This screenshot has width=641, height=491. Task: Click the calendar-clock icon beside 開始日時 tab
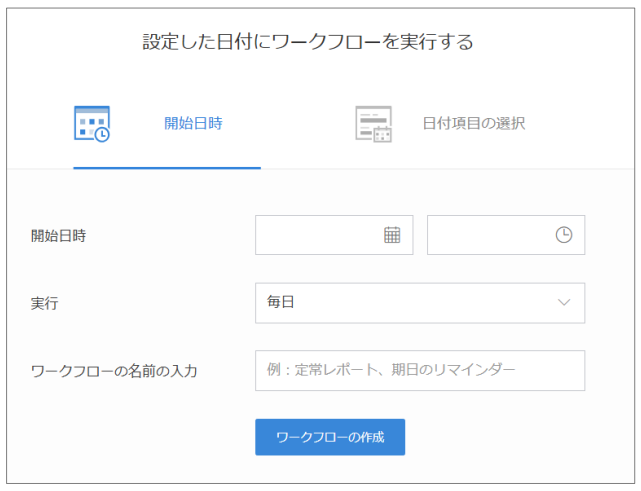point(92,124)
